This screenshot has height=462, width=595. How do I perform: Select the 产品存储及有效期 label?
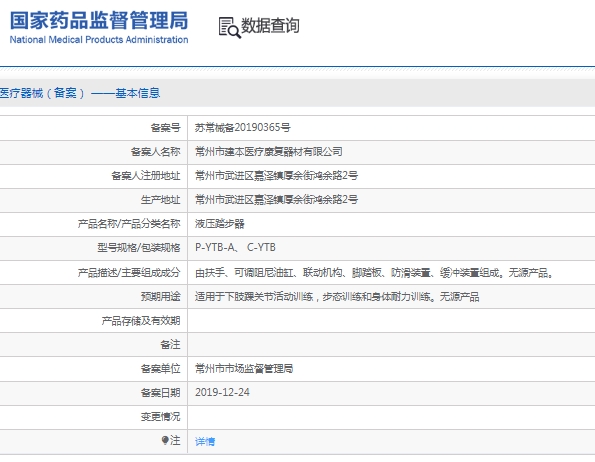click(x=141, y=321)
